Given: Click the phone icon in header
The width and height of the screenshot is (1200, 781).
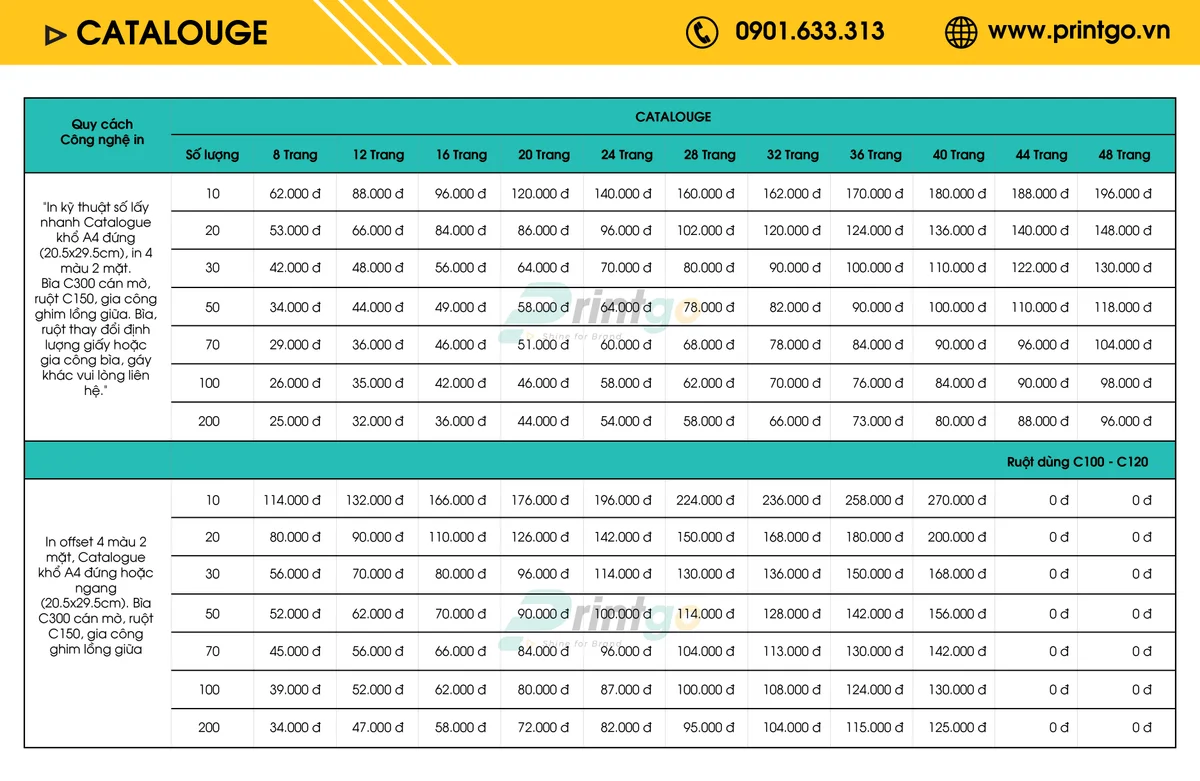Looking at the screenshot, I should tap(702, 32).
